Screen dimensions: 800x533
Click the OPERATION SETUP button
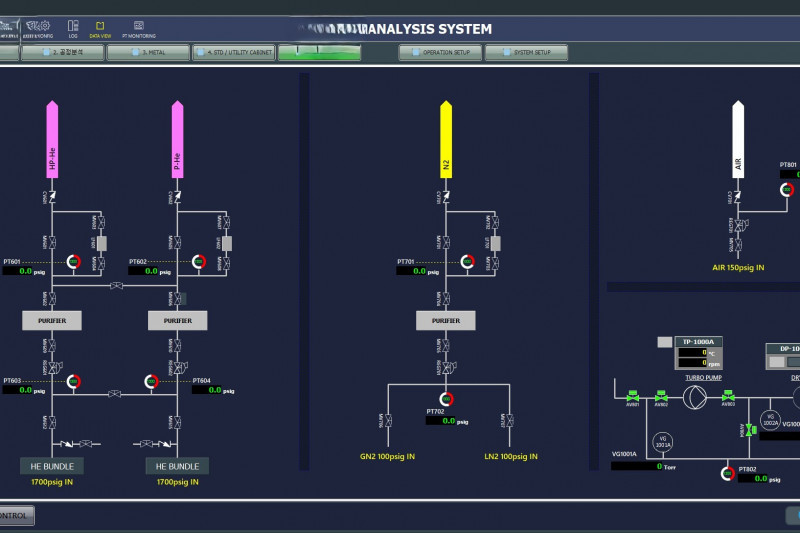coord(440,53)
